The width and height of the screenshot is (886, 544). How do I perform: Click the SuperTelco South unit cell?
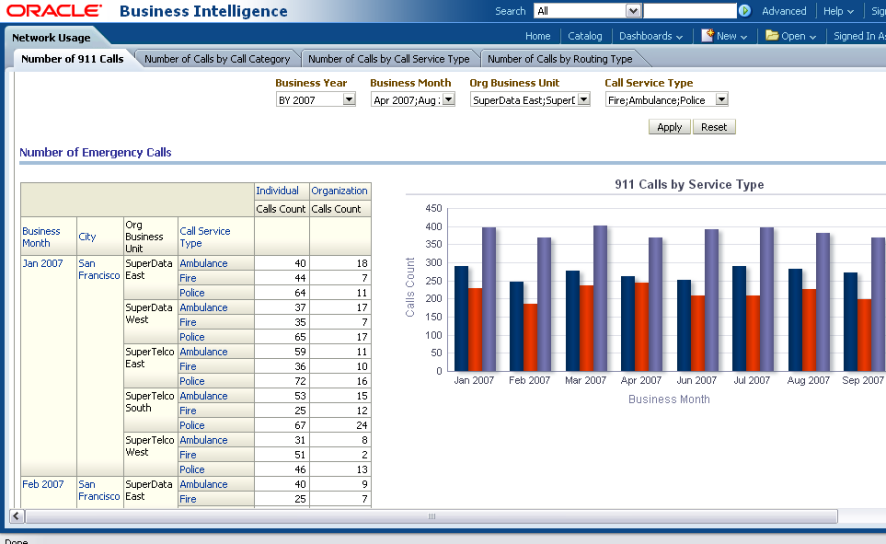(x=150, y=411)
